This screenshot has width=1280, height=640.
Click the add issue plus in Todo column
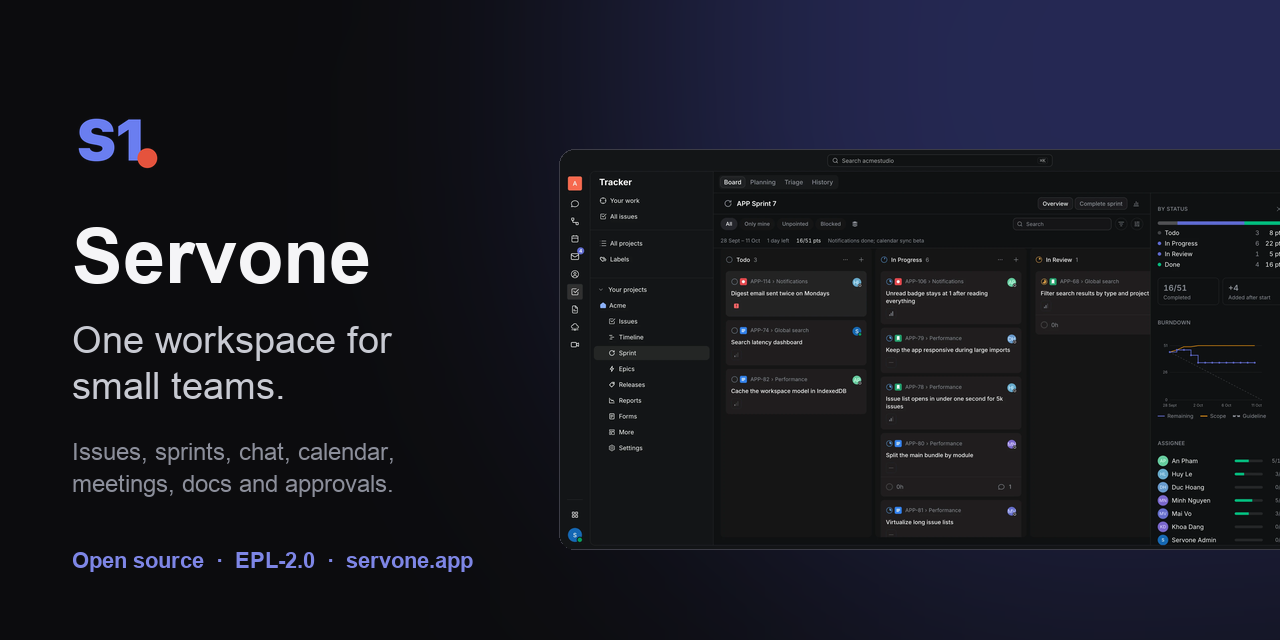pos(861,260)
